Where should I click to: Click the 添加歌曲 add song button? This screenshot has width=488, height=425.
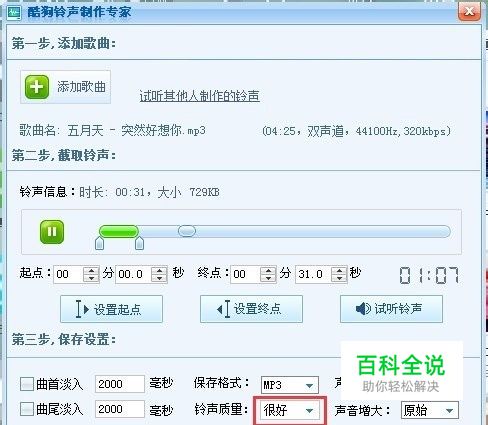point(65,87)
